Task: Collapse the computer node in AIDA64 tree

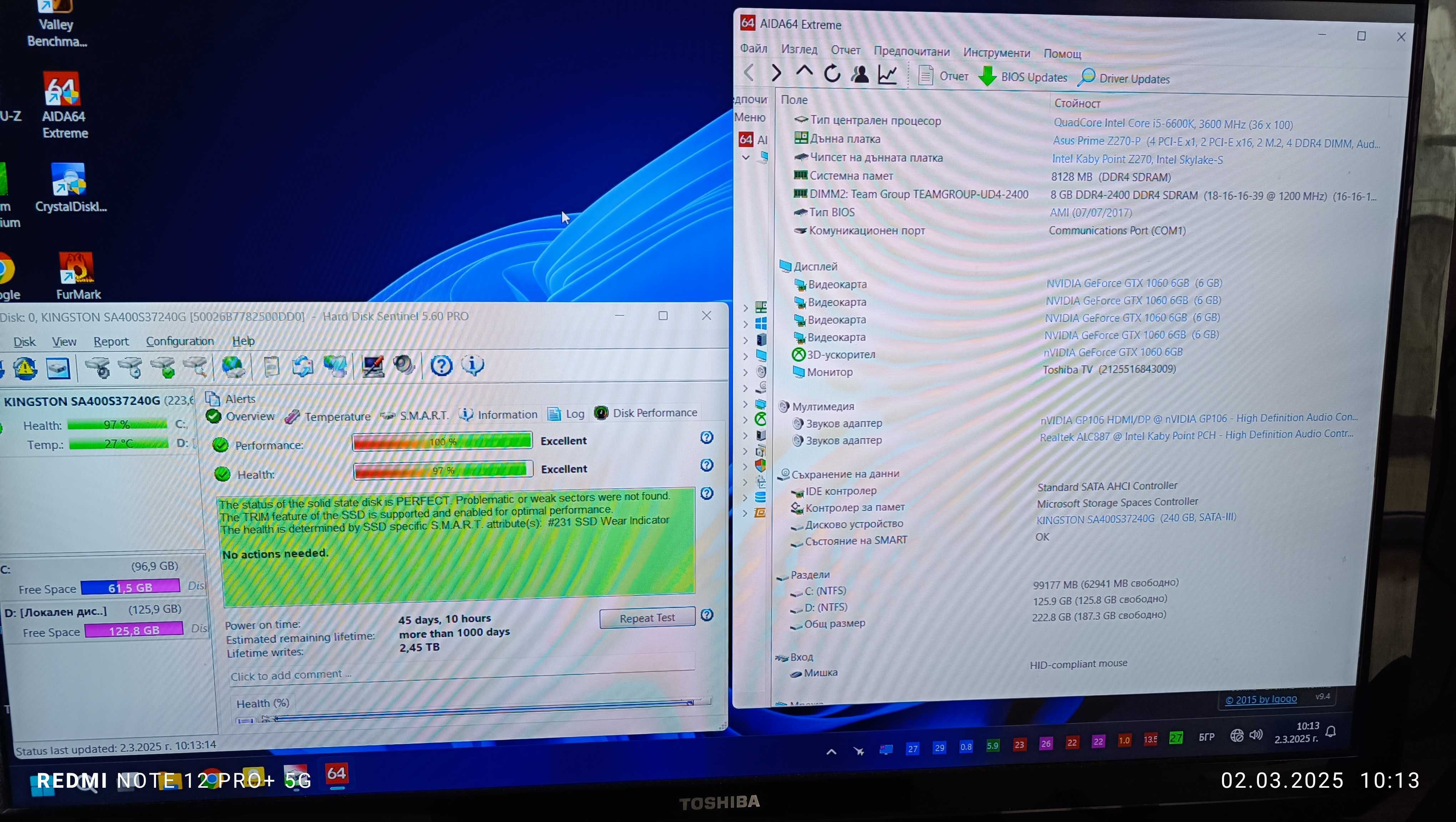Action: [745, 157]
